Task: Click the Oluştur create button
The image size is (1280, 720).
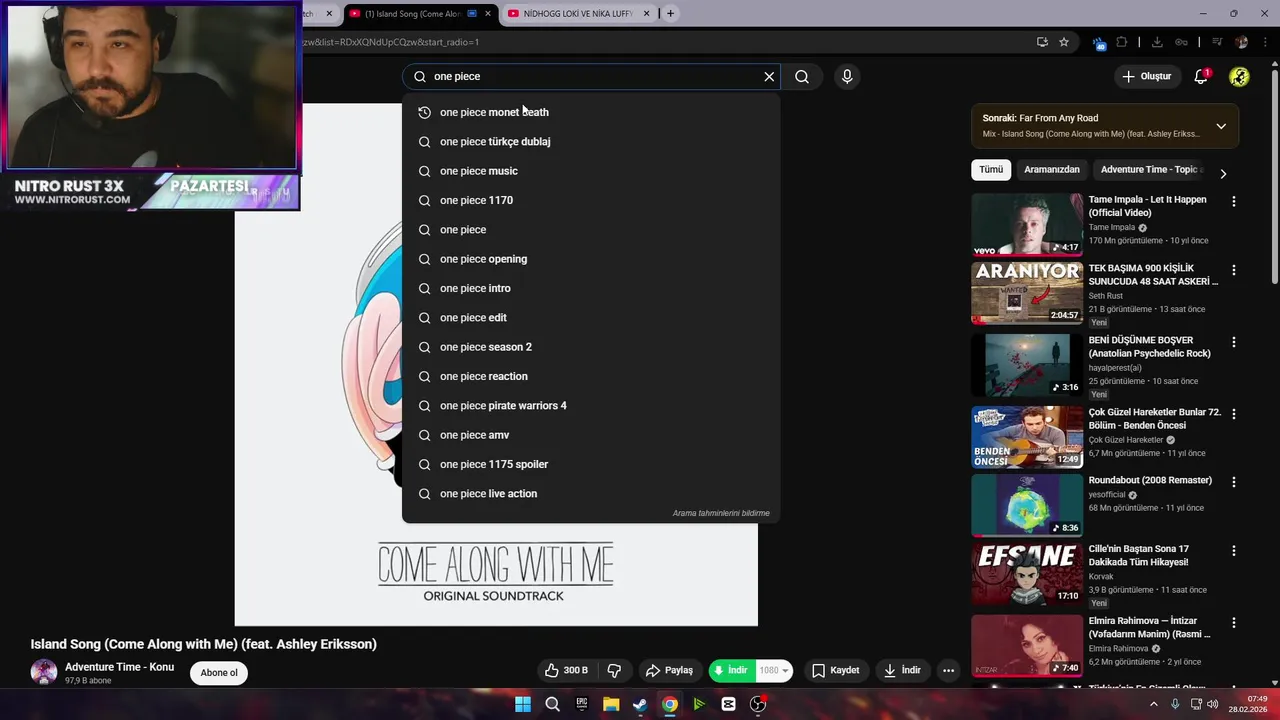Action: click(x=1146, y=77)
